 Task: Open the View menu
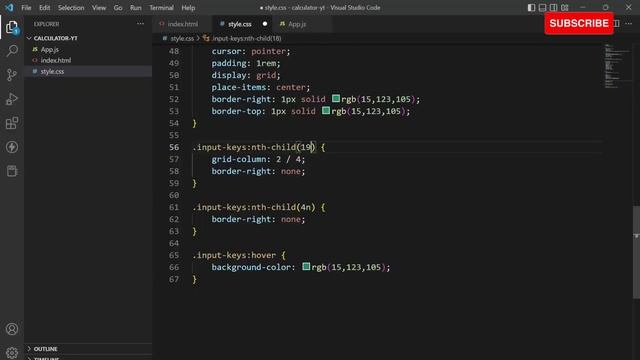(99, 8)
